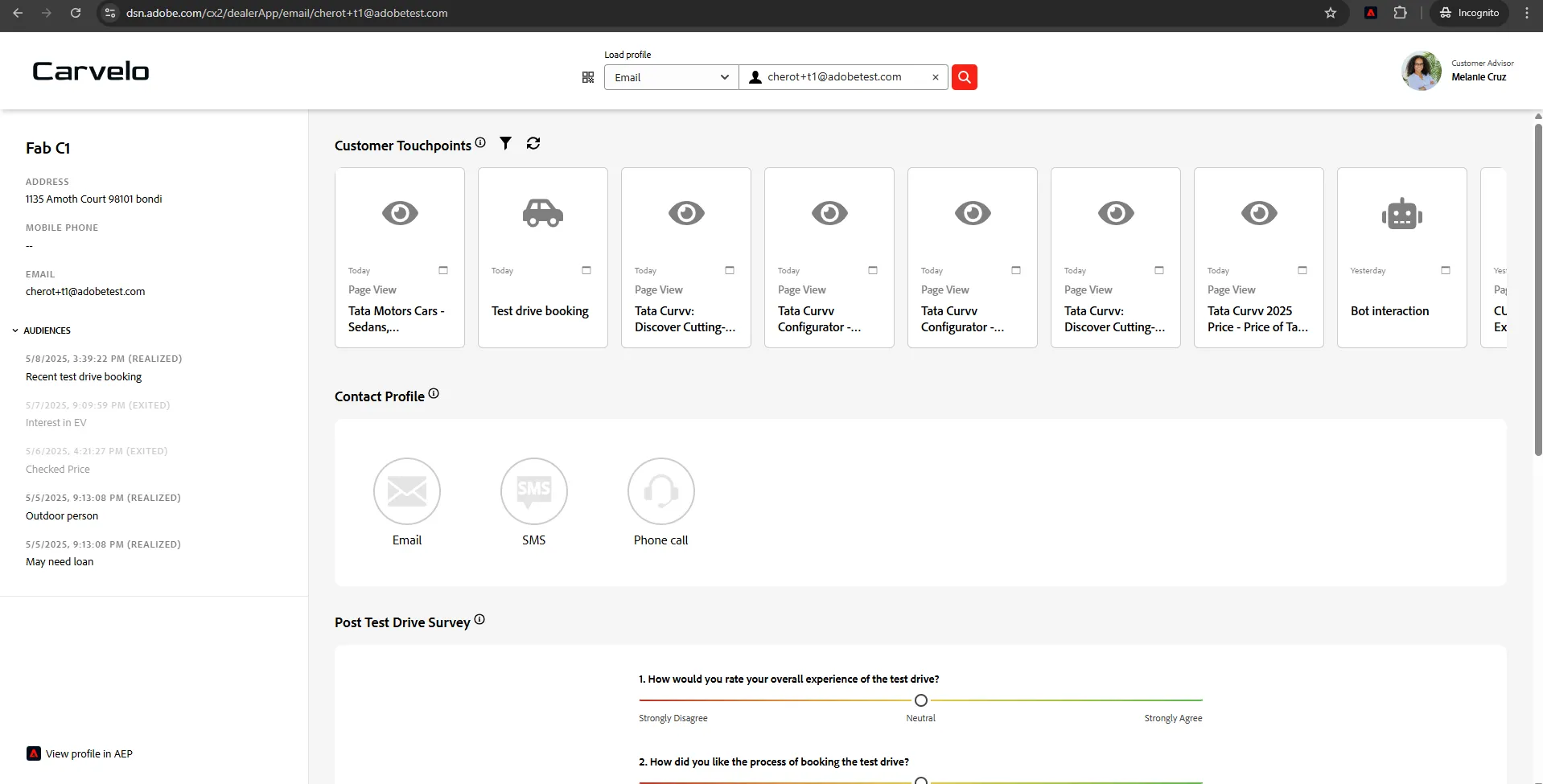Image resolution: width=1543 pixels, height=784 pixels.
Task: Bookmark this page with the star icon
Action: coord(1331,13)
